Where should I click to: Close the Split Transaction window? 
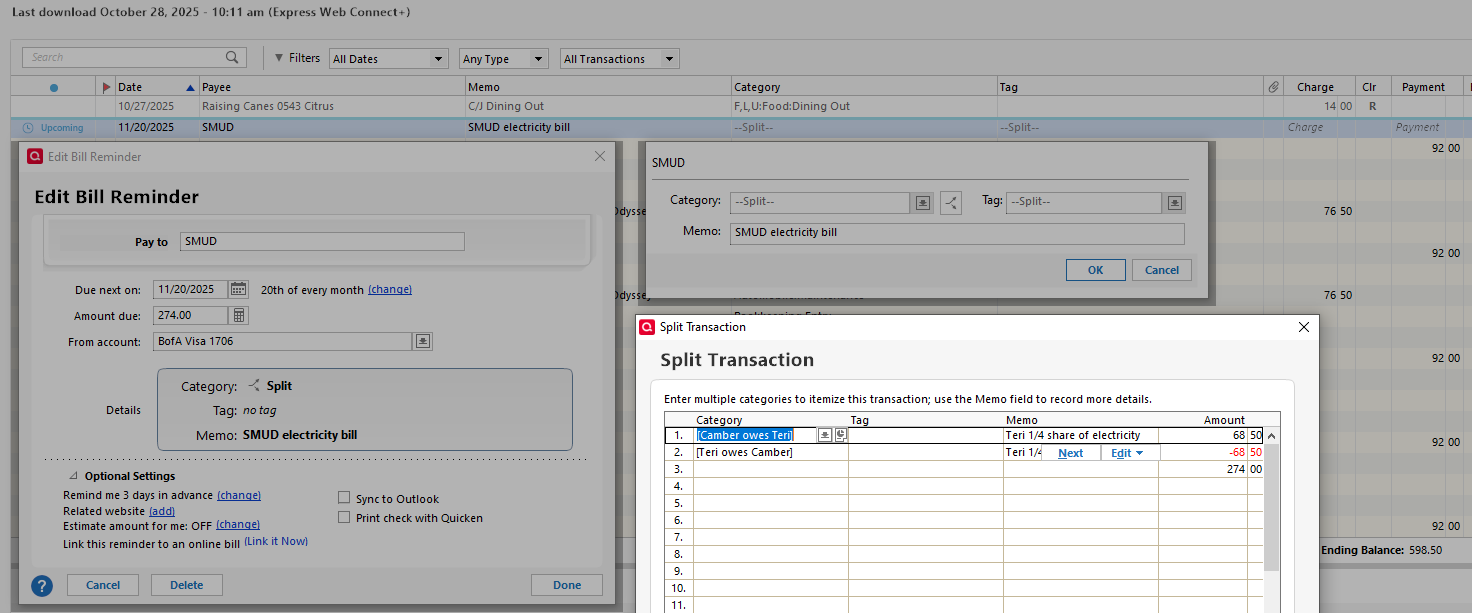pyautogui.click(x=1303, y=327)
